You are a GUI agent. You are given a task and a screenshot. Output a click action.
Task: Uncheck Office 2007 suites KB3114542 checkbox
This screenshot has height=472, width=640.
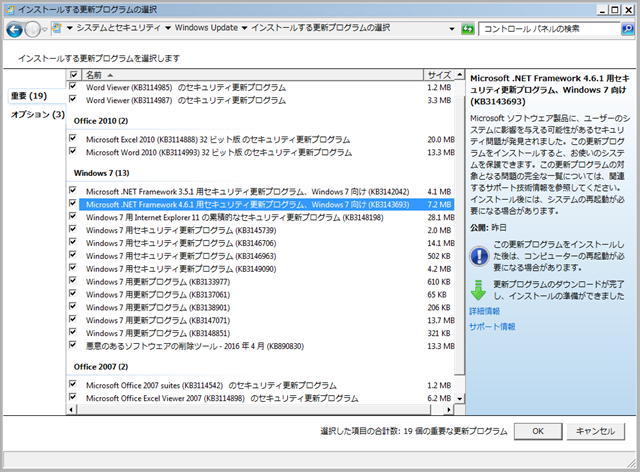click(73, 384)
